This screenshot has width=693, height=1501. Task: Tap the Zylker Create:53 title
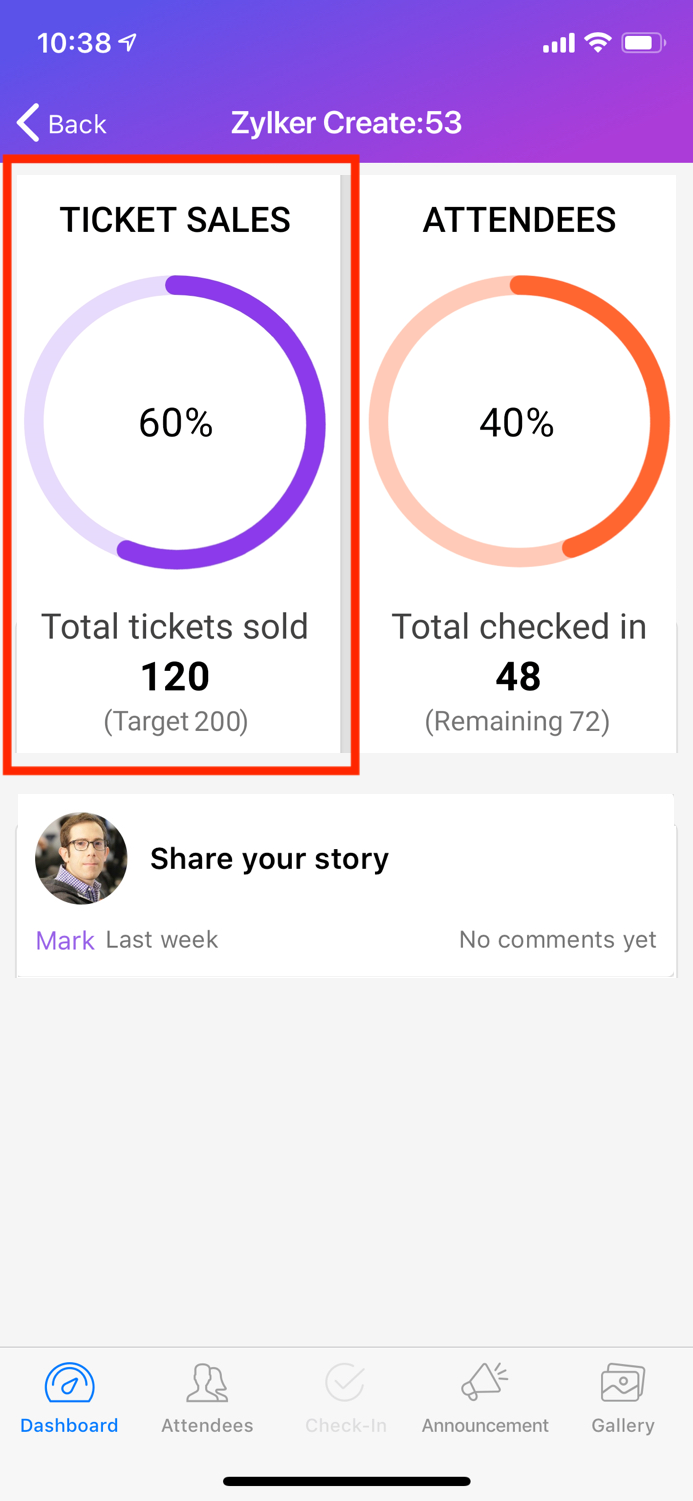tap(346, 123)
